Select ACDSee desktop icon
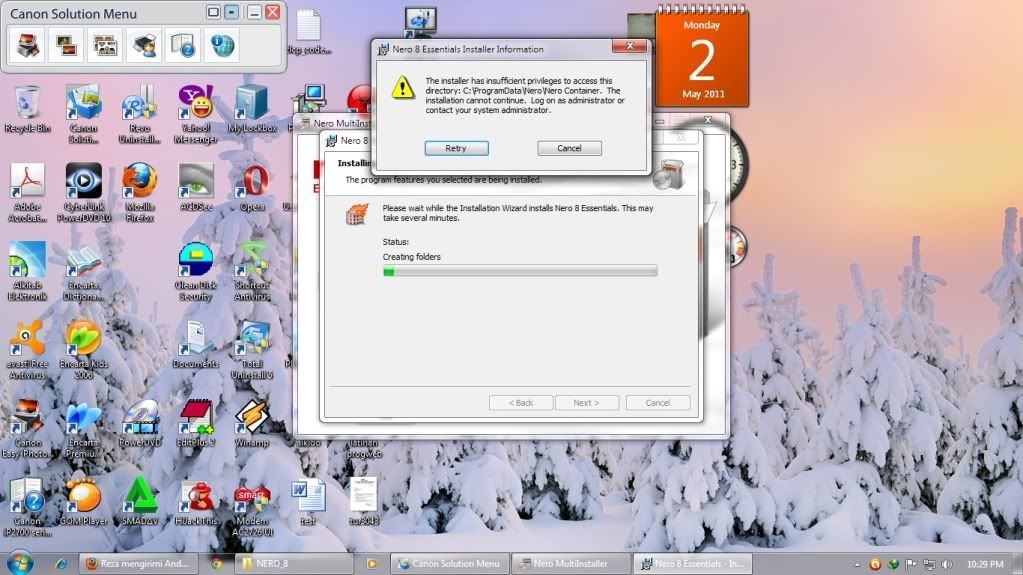Screen dimensions: 1023x575 196,188
